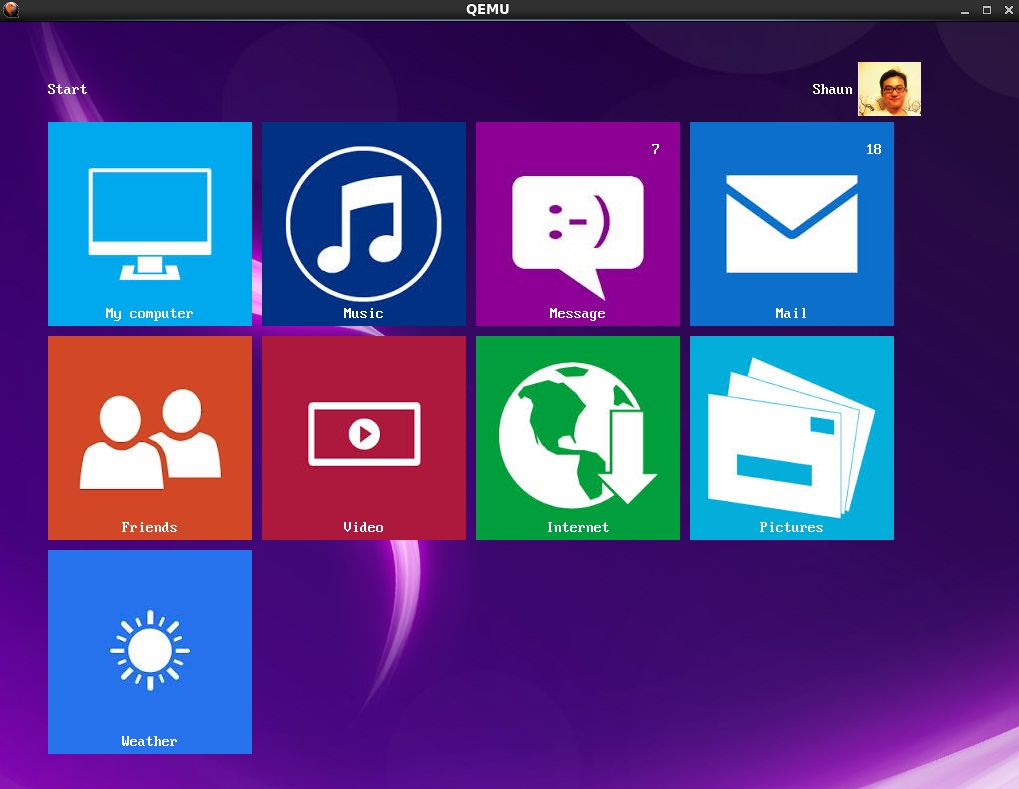Screen dimensions: 1019x789
Task: Open the Message tile
Action: [578, 224]
